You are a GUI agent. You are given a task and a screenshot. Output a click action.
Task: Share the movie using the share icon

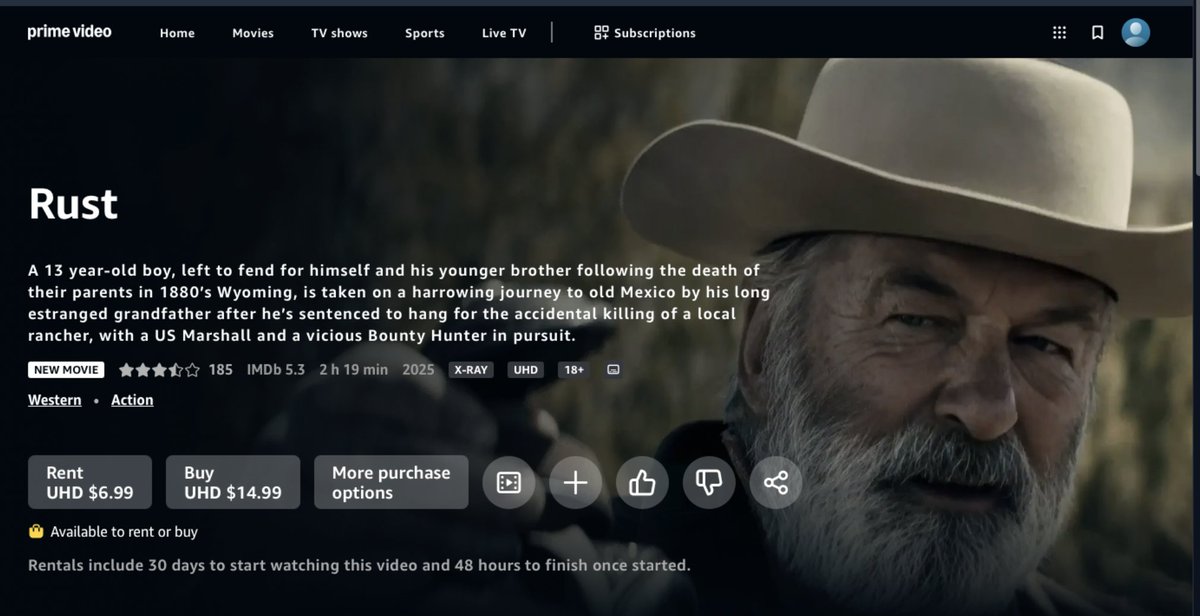[x=776, y=483]
